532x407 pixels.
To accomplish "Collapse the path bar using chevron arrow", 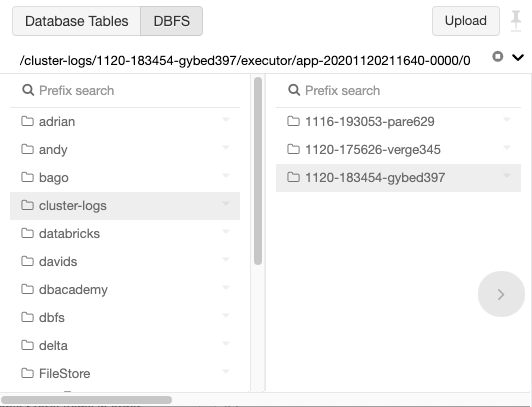I will [518, 57].
